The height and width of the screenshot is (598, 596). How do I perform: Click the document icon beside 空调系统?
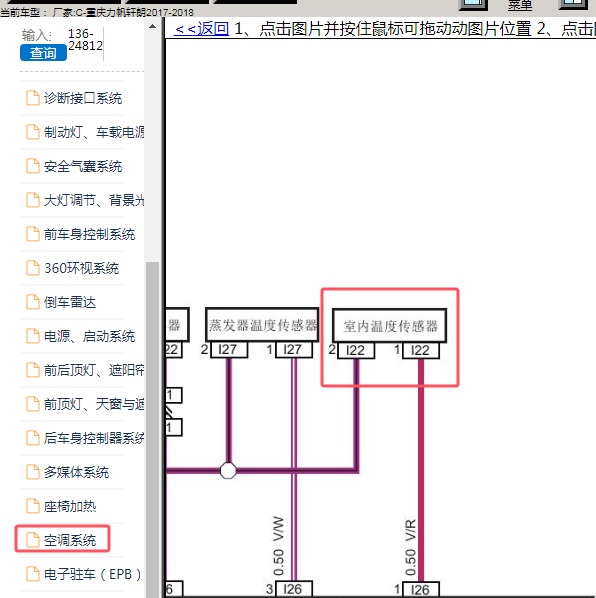tap(32, 540)
